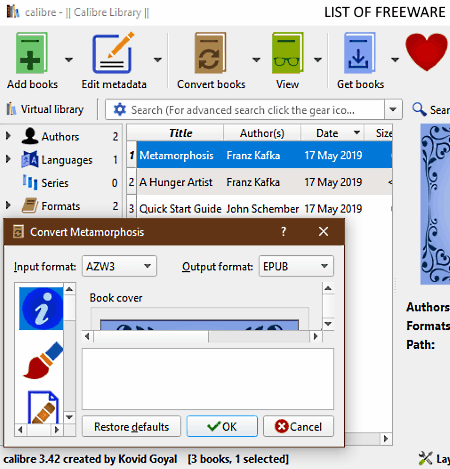Select Quick Start Guide row
The width and height of the screenshot is (450, 469).
pyautogui.click(x=264, y=209)
